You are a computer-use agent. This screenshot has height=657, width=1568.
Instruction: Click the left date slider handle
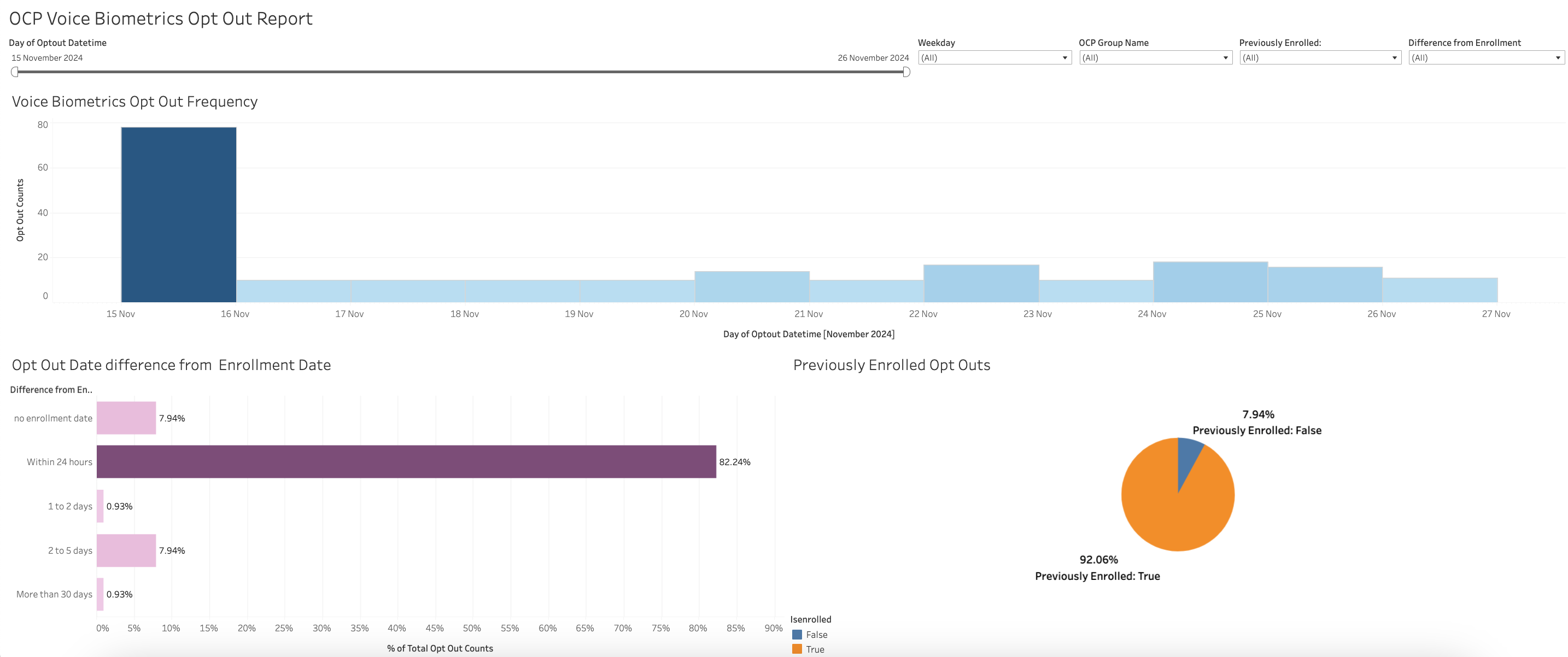(x=15, y=72)
